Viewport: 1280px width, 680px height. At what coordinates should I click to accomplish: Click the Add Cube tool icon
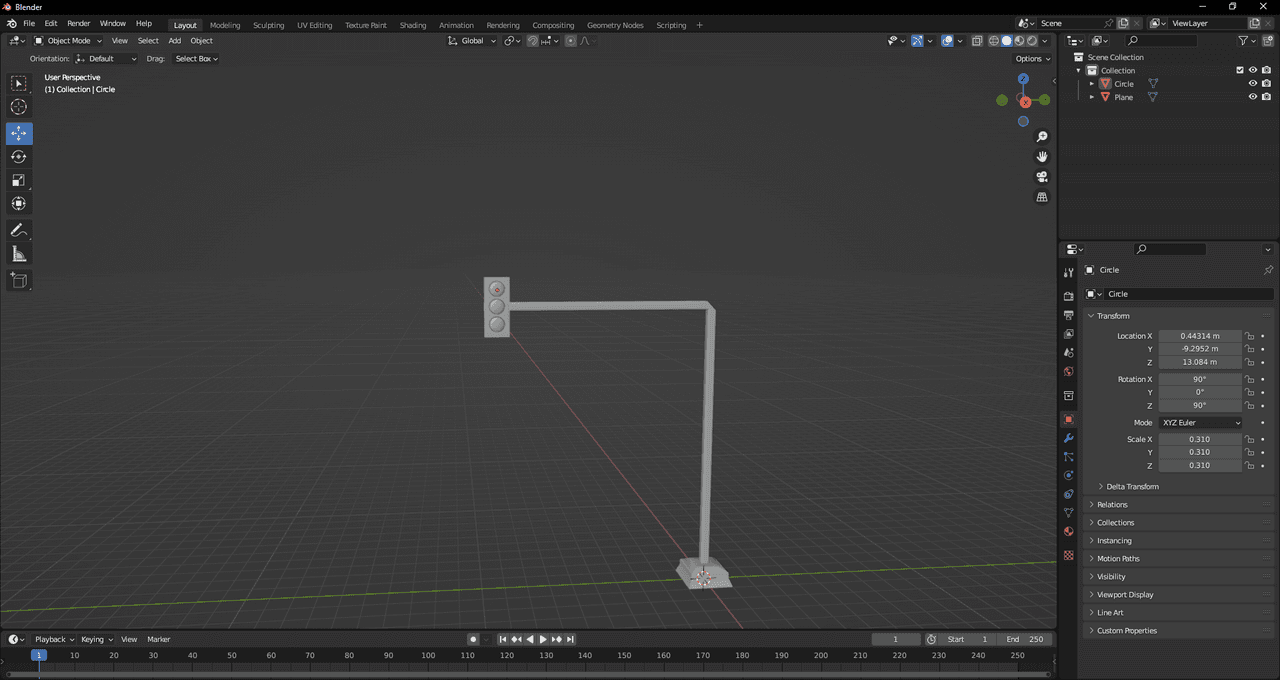point(19,281)
